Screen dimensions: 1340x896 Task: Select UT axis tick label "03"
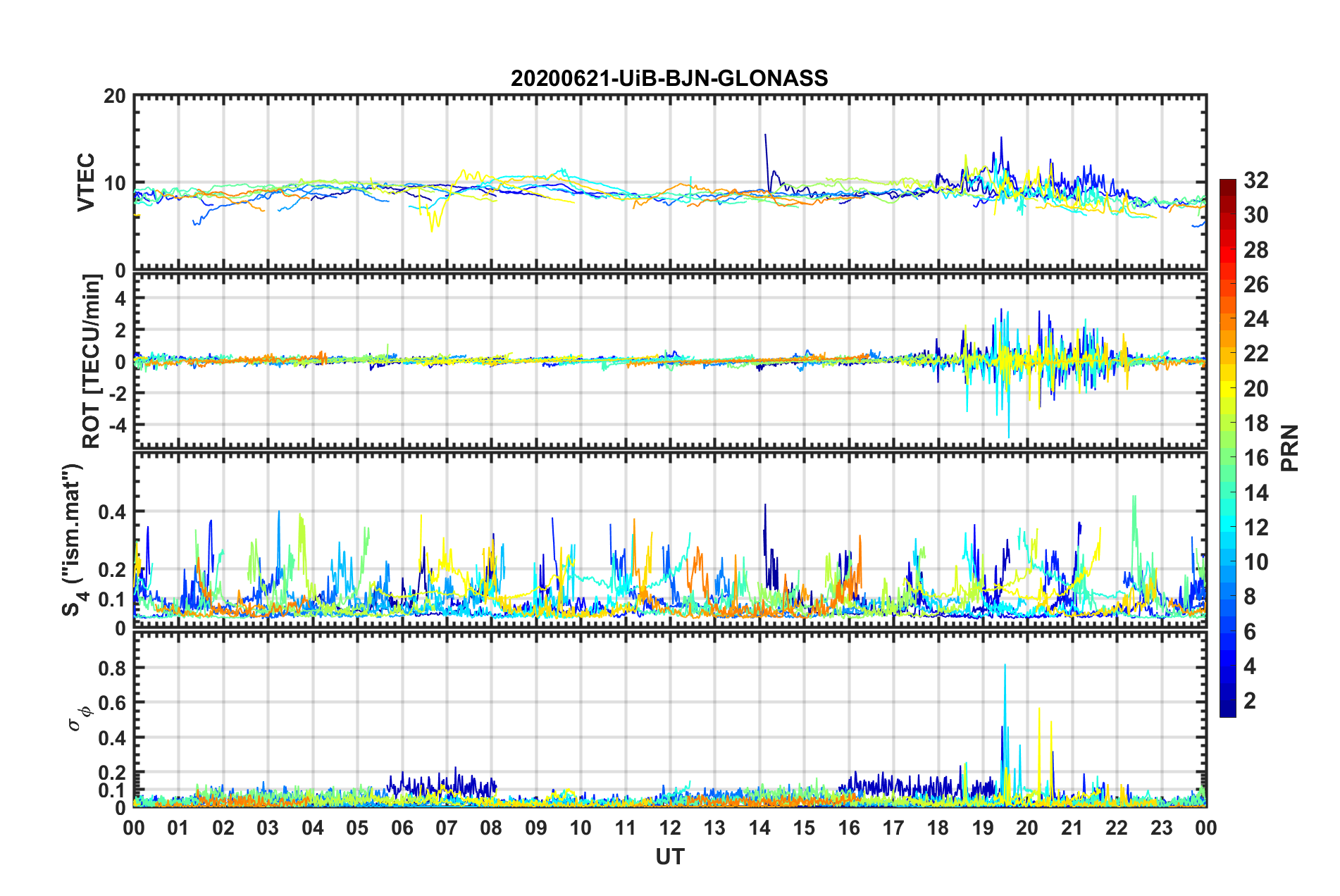(x=268, y=828)
